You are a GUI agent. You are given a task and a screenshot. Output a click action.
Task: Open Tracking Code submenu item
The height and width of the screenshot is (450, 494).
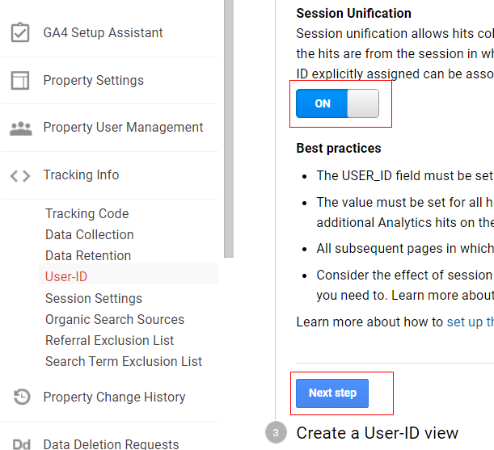point(87,213)
